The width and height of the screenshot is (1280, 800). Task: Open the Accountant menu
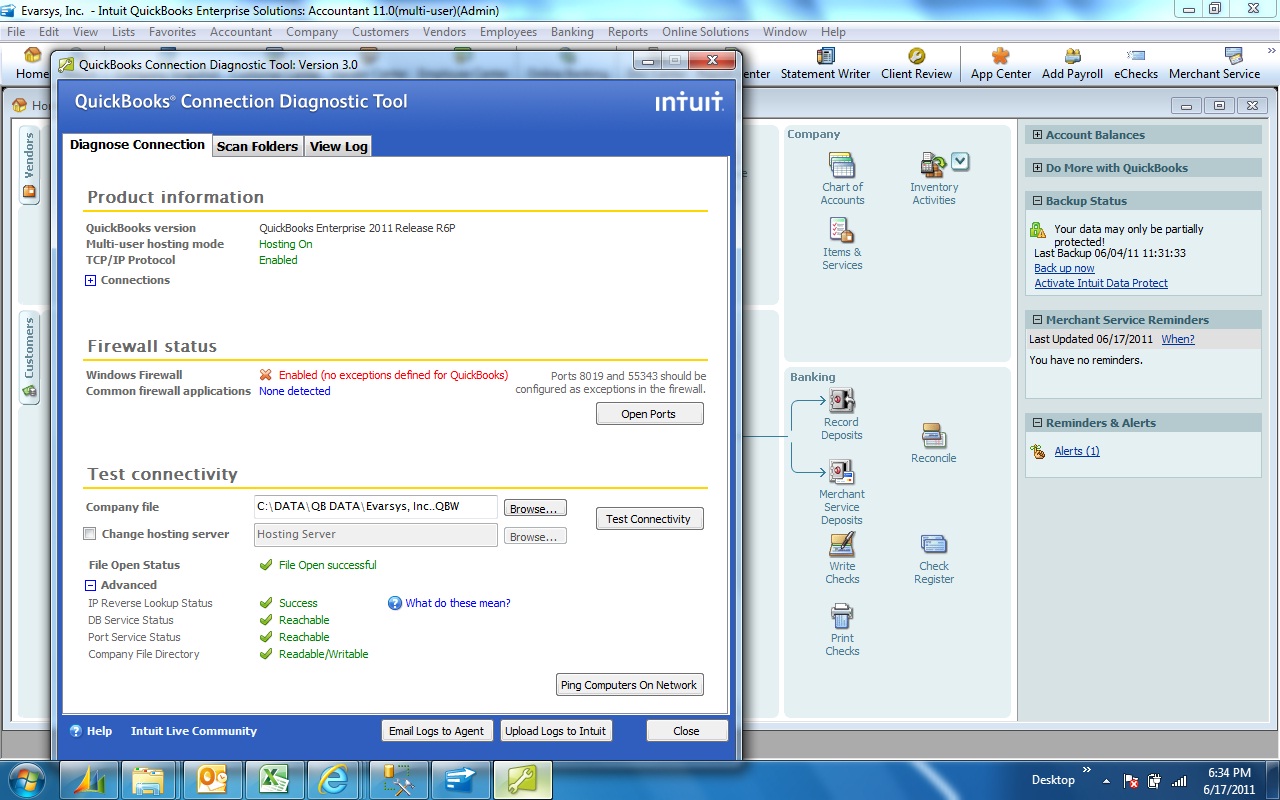pos(240,32)
